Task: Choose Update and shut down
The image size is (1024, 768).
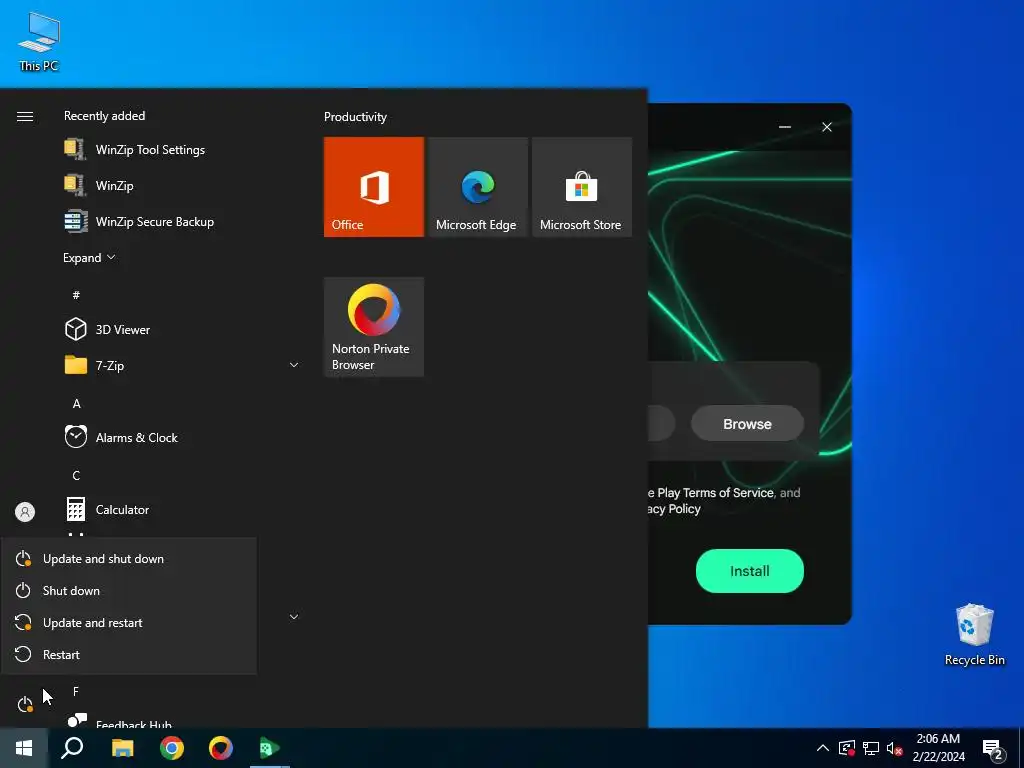Action: point(129,558)
